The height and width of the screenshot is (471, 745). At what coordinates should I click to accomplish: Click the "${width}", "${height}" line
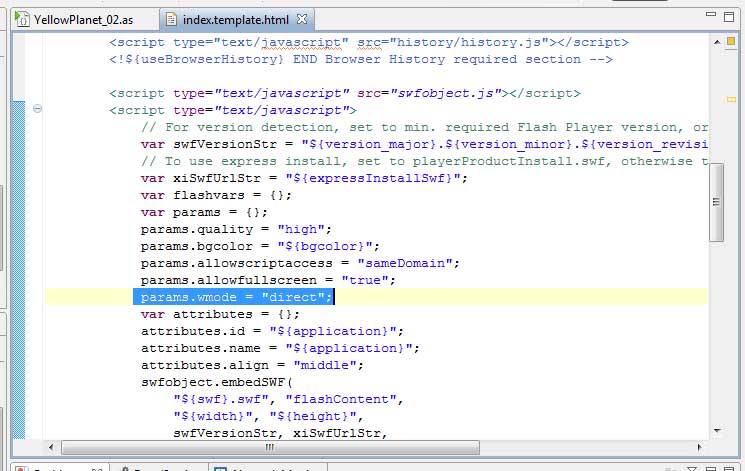tap(268, 416)
